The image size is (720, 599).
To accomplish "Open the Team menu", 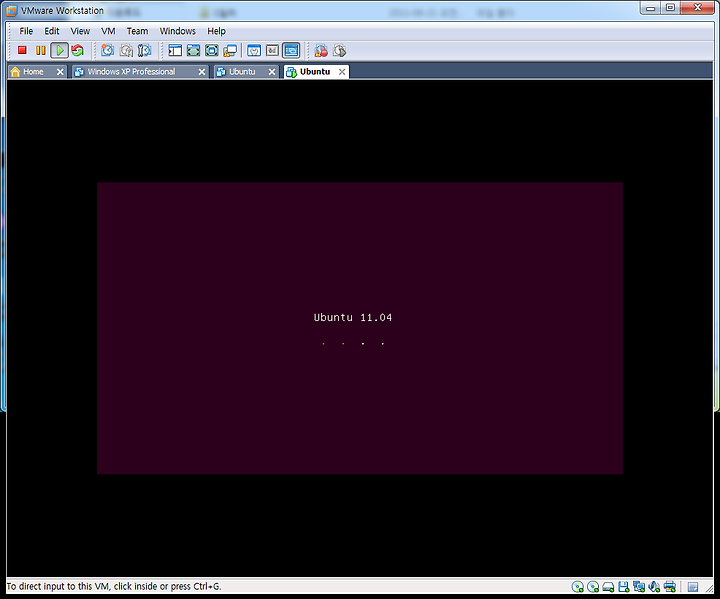I will tap(137, 31).
